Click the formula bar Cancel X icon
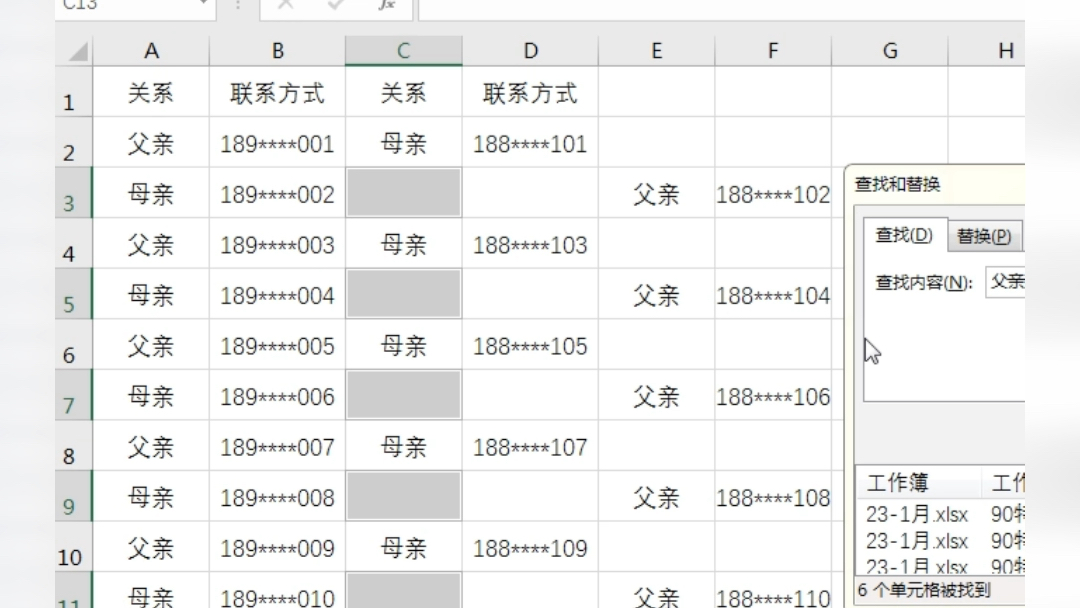The width and height of the screenshot is (1080, 608). pyautogui.click(x=285, y=6)
